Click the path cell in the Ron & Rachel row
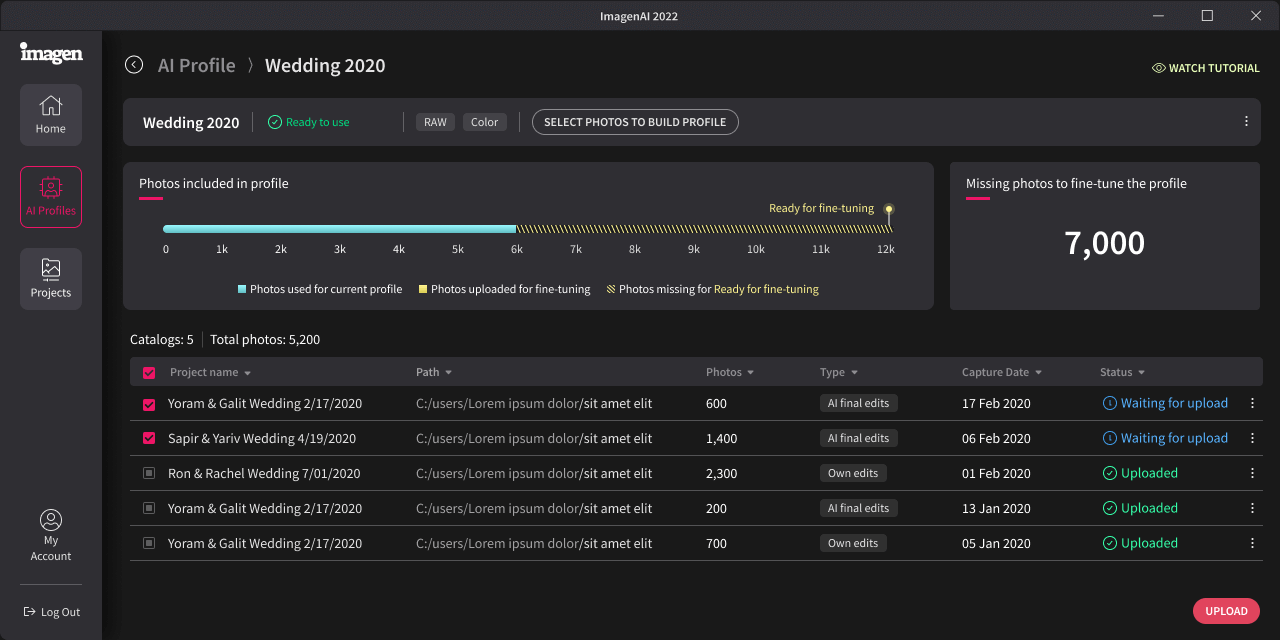This screenshot has width=1280, height=640. click(534, 473)
